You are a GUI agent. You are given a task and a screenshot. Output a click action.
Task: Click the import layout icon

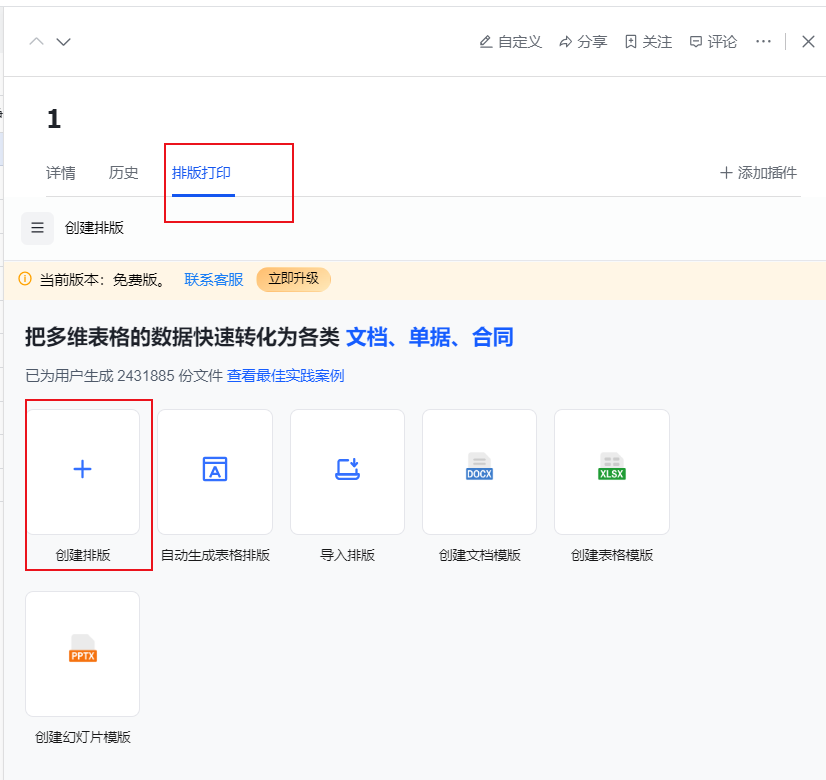pos(347,470)
